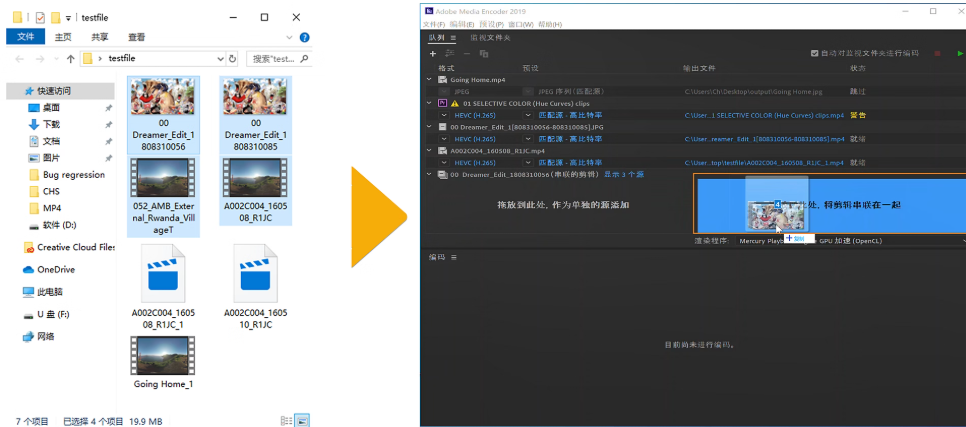Open output path link ending A002C004_160508_R1JC_1.mp4

click(765, 163)
